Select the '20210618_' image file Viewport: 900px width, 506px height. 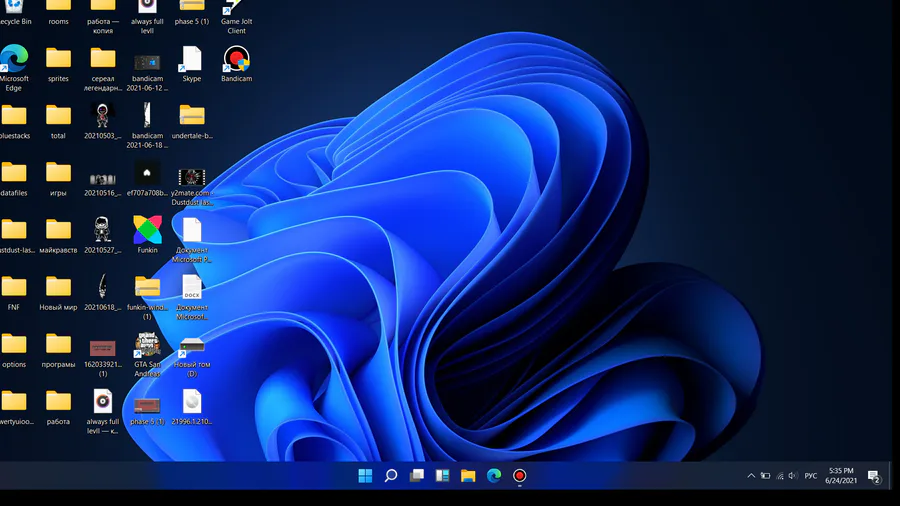click(x=103, y=294)
